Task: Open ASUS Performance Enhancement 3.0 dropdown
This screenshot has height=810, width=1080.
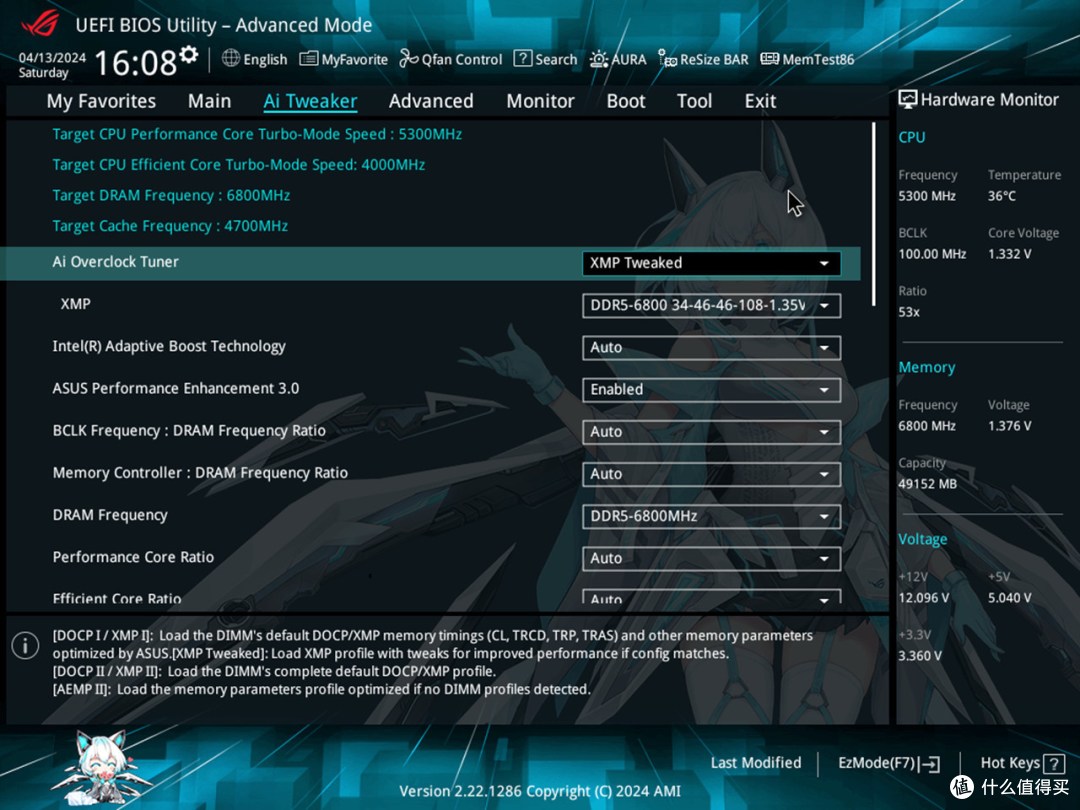Action: (712, 390)
